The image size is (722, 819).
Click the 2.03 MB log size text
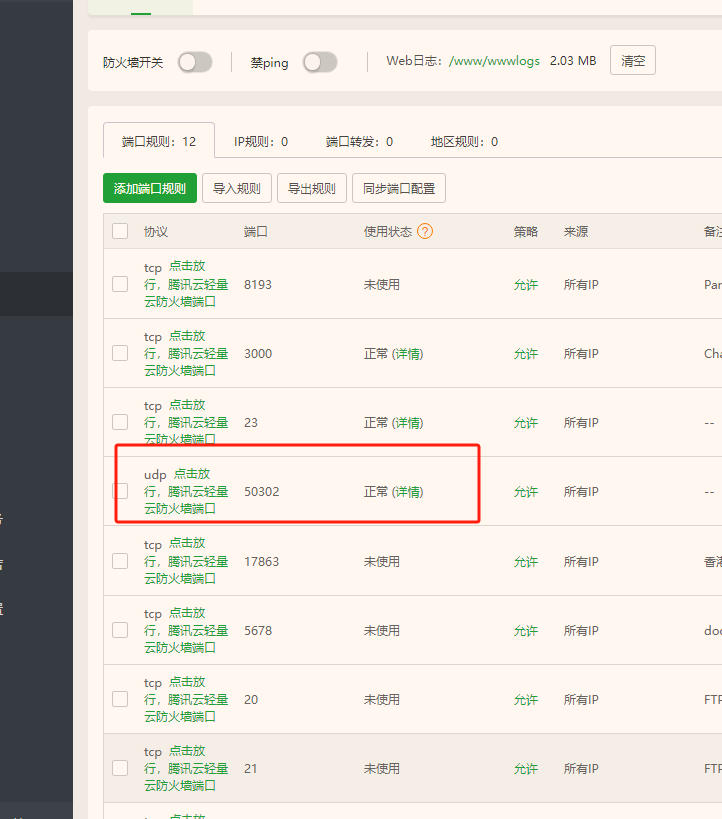[573, 61]
